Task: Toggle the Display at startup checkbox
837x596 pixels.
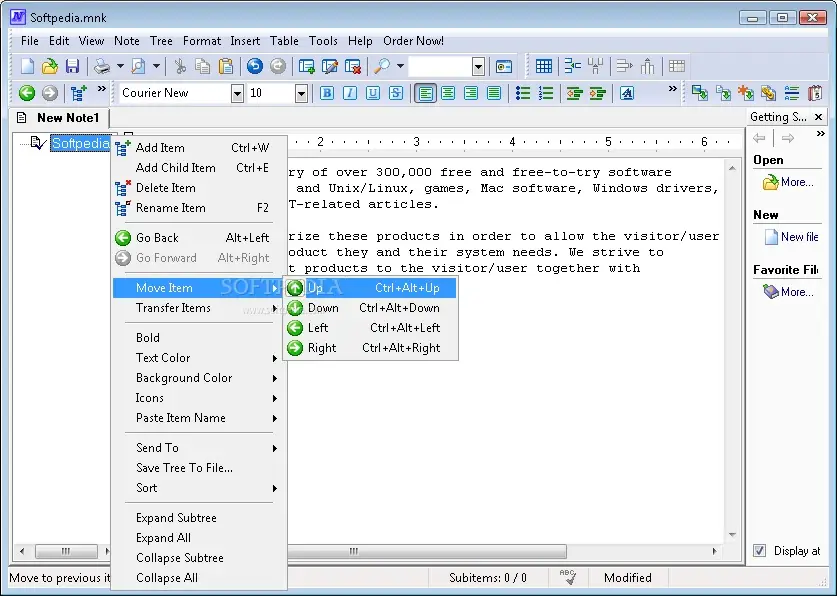Action: click(759, 550)
